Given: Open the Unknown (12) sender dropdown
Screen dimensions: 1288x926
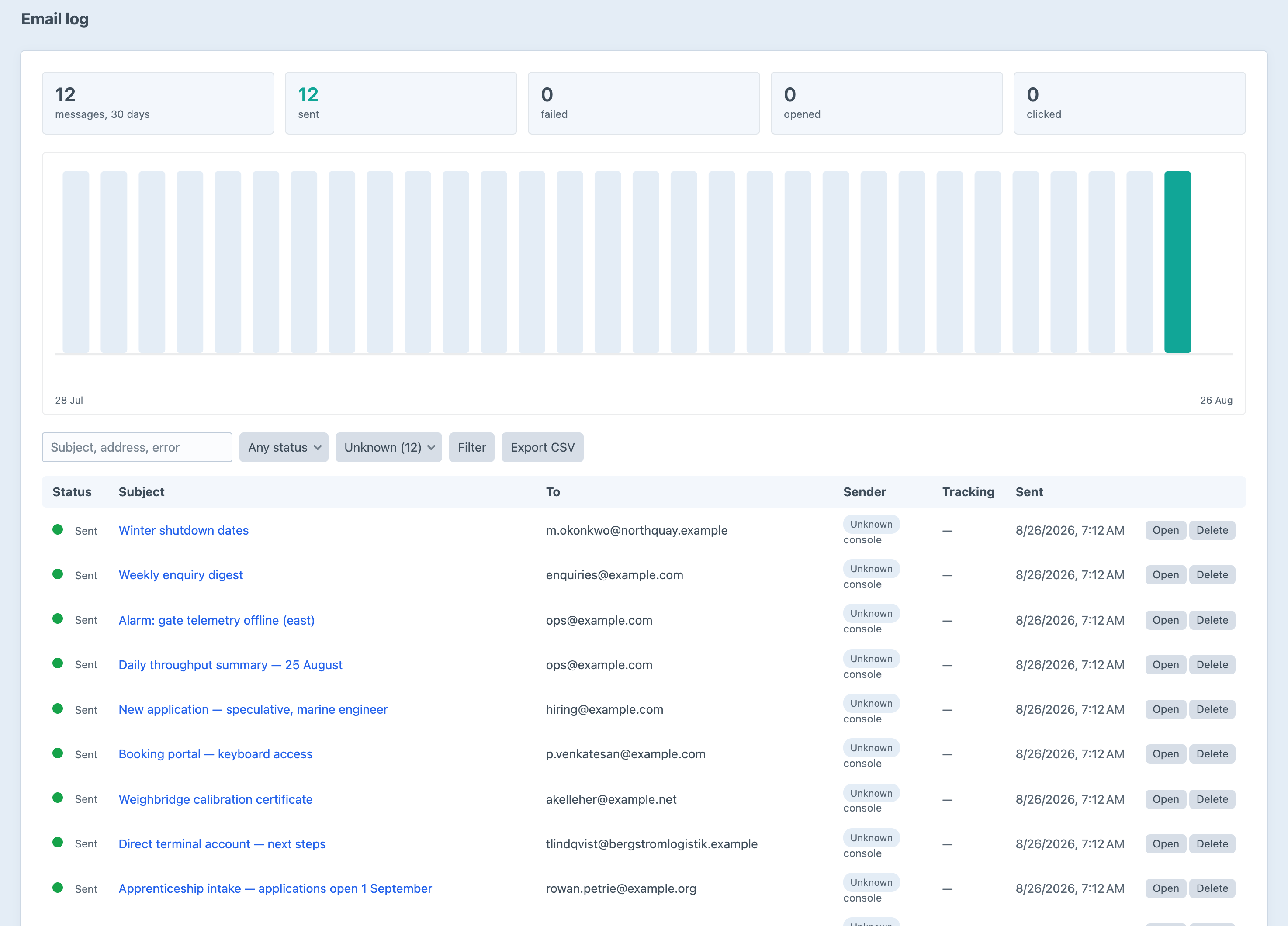Looking at the screenshot, I should point(388,447).
